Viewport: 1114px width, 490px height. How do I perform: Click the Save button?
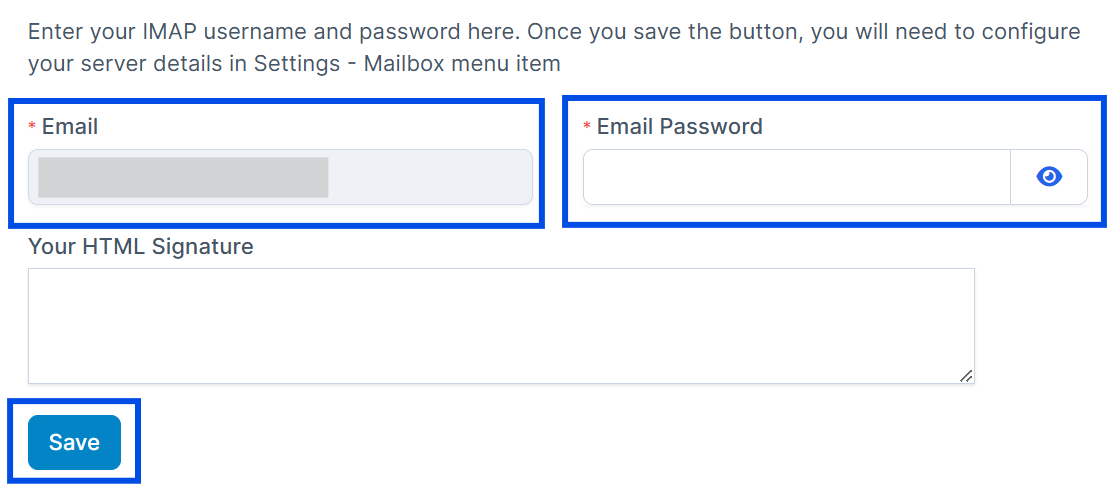pos(75,442)
